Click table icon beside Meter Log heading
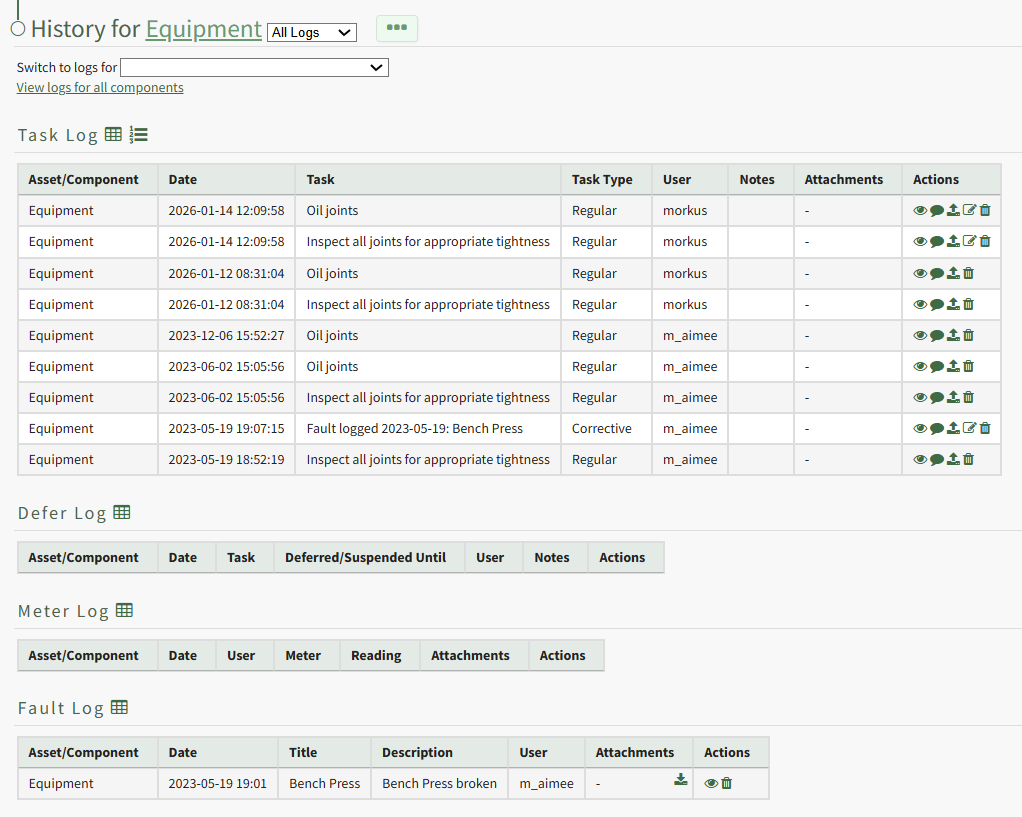The image size is (1022, 817). 124,610
